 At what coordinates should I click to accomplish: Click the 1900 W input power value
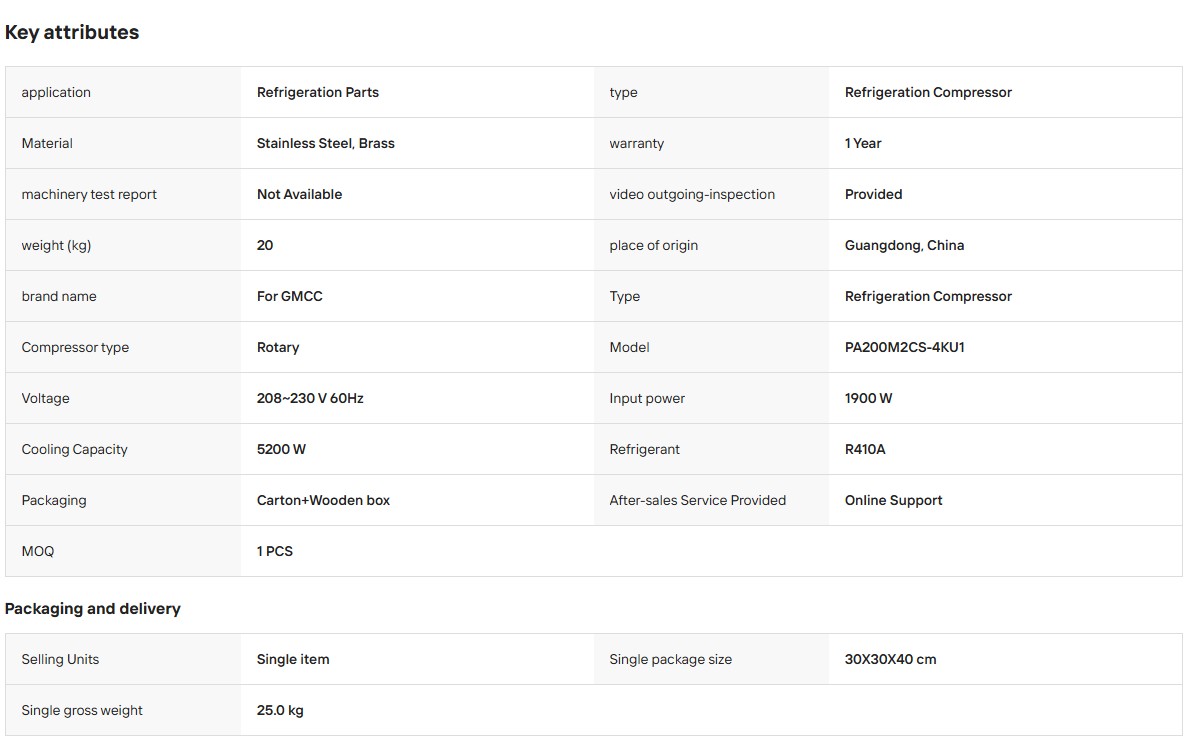point(868,398)
